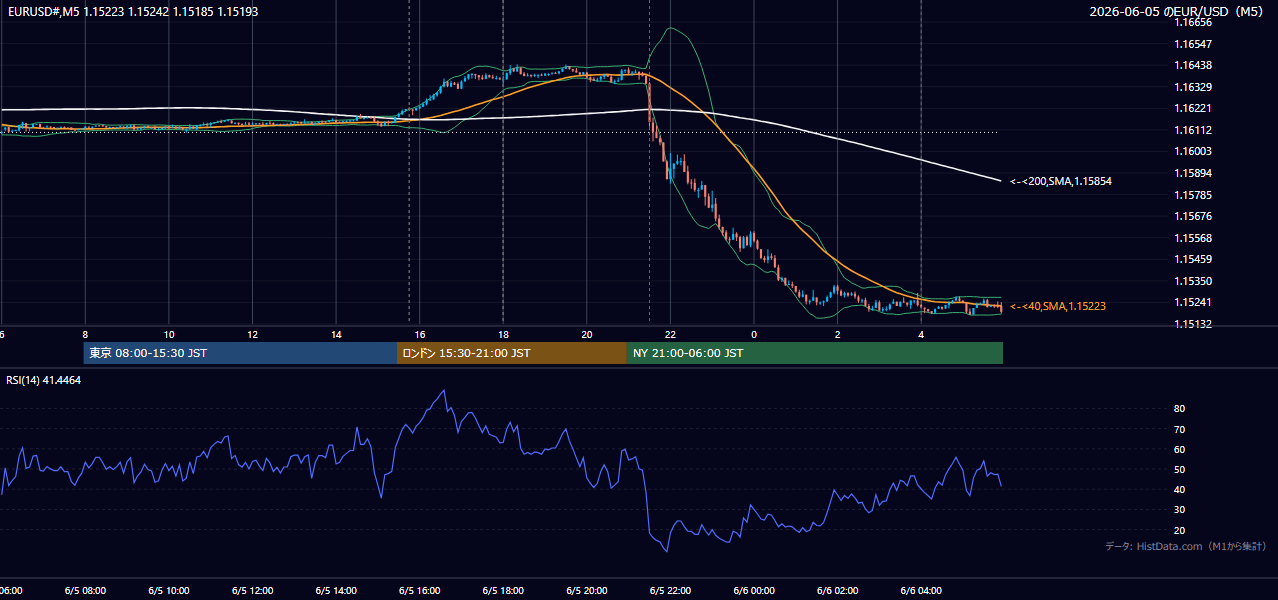Click bottom time label 6/5 10:00
This screenshot has height=600, width=1278.
[169, 591]
